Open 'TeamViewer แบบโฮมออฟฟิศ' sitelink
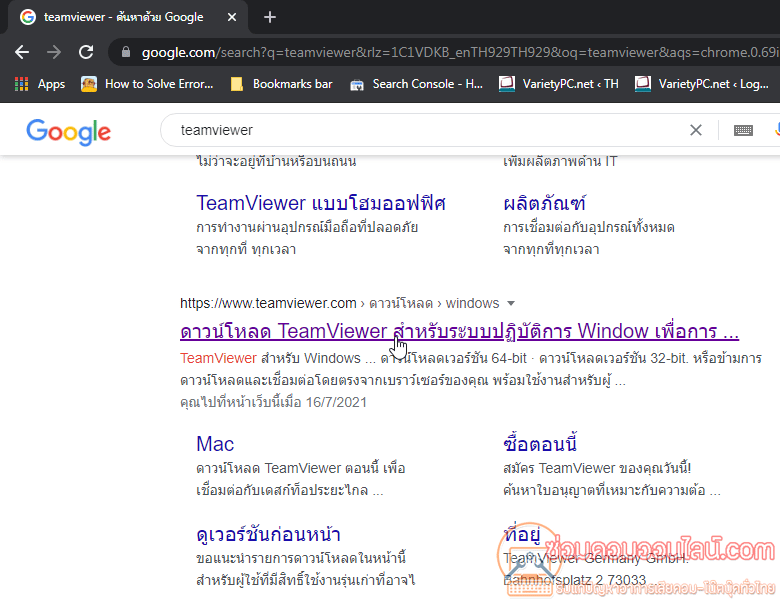Screen dimensions: 780x602 pos(321,203)
